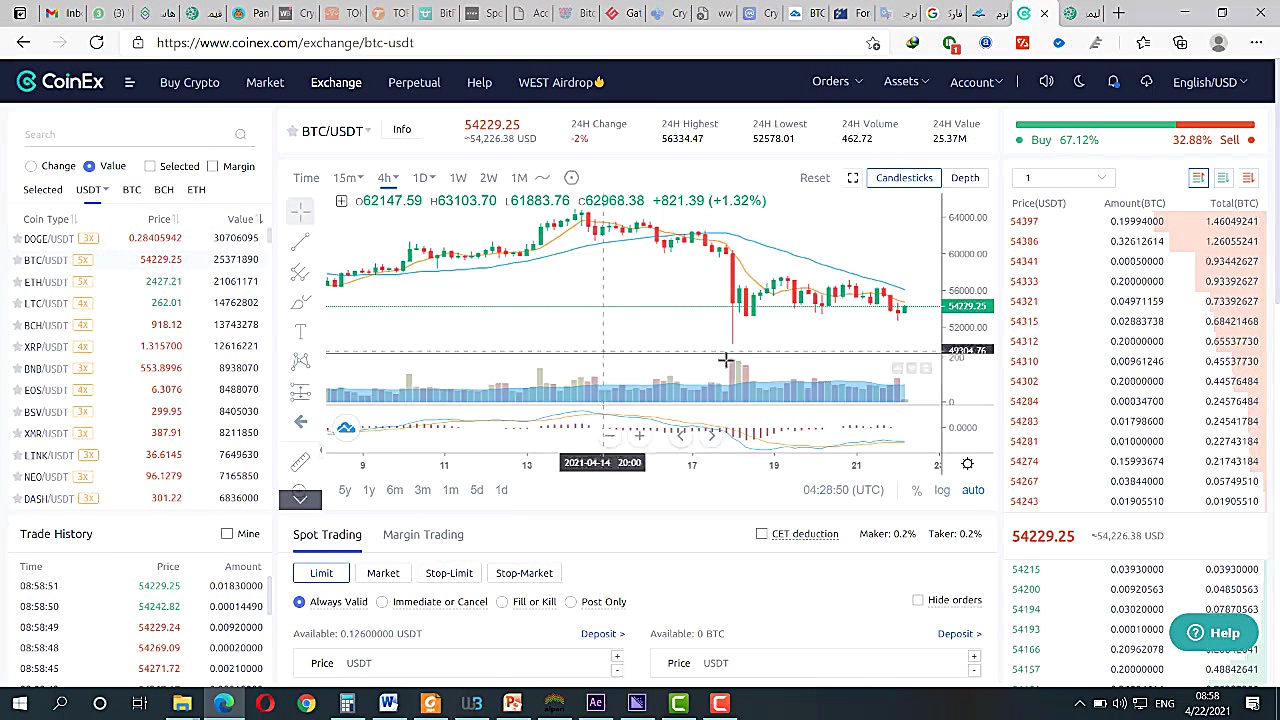Open order book depth precision dropdown
Image resolution: width=1280 pixels, height=720 pixels.
coord(1062,178)
